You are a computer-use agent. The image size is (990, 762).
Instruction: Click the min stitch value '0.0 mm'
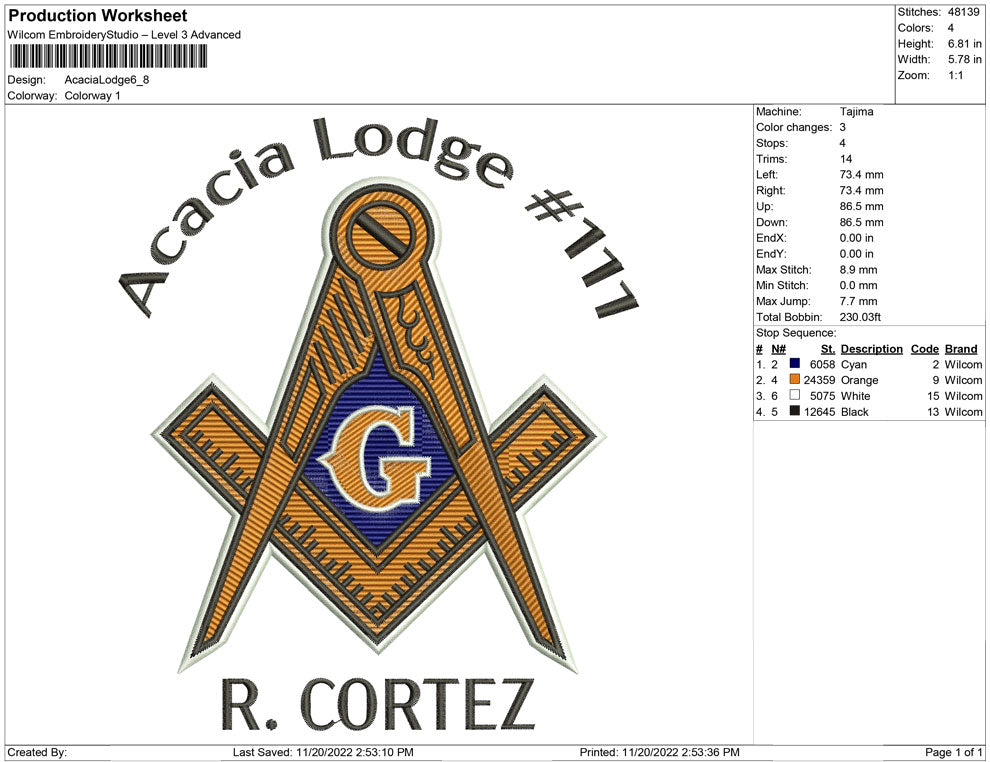(x=858, y=285)
